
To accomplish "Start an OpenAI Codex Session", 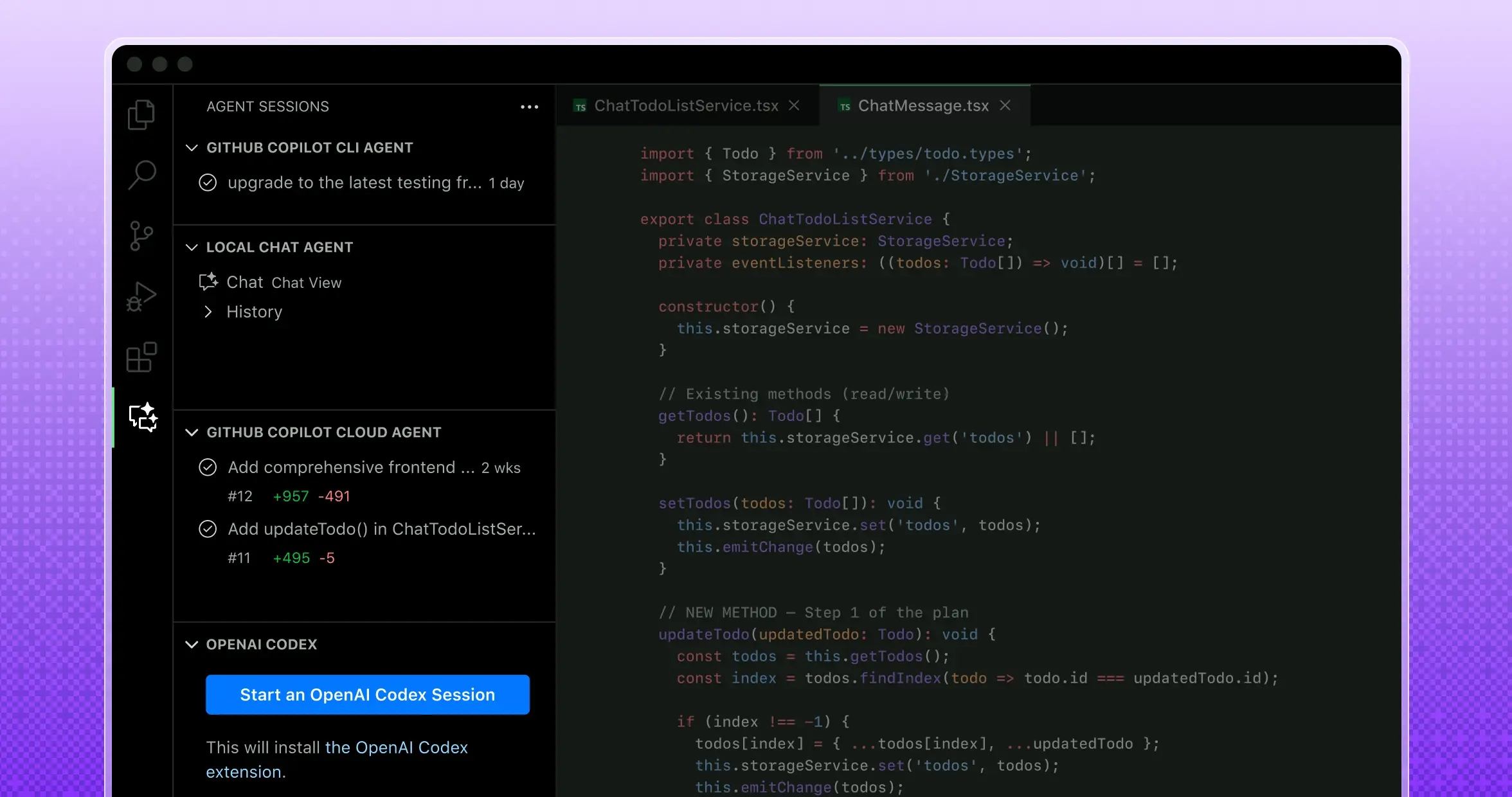I will pyautogui.click(x=368, y=695).
